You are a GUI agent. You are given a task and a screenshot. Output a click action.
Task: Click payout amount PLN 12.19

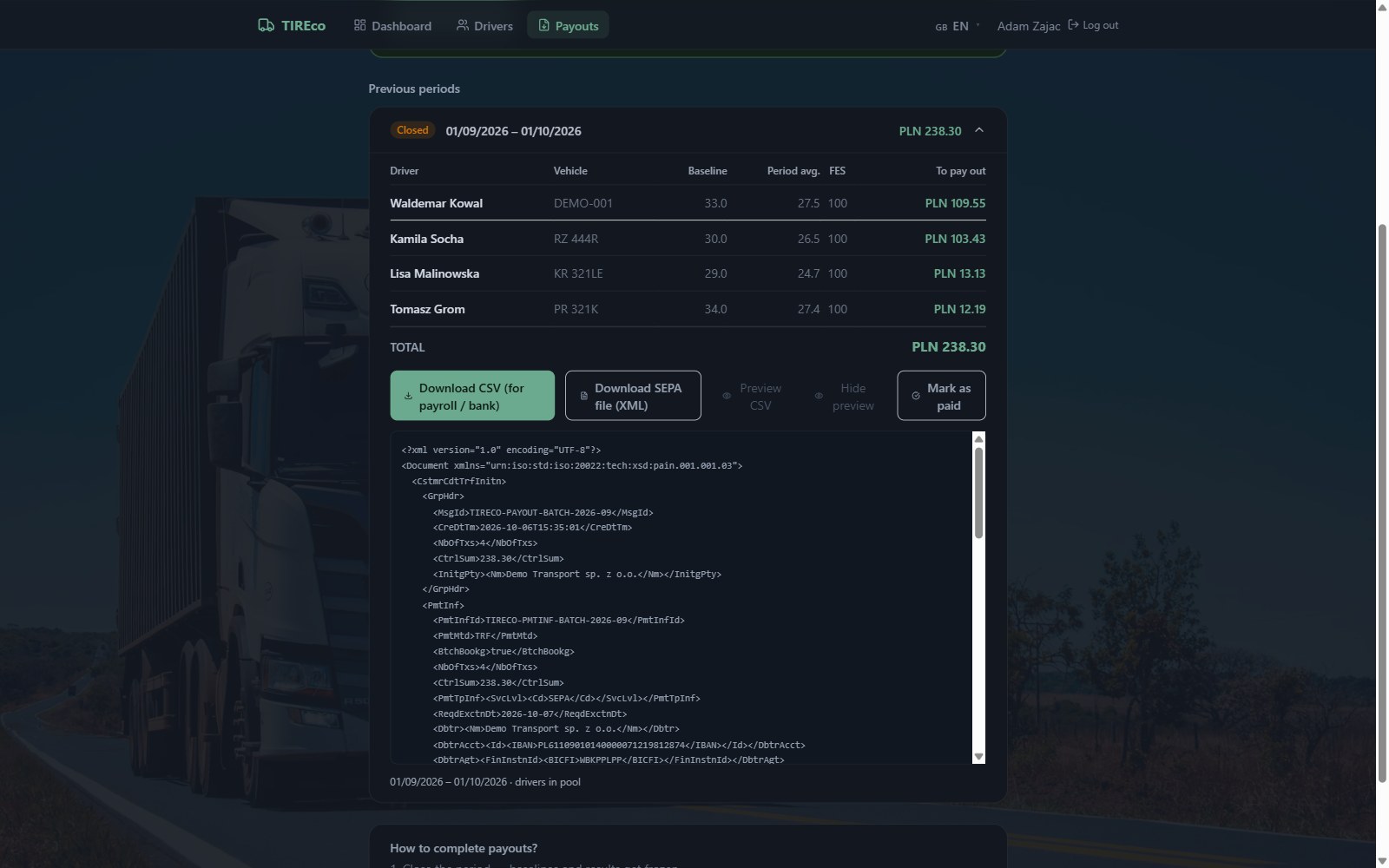coord(959,309)
